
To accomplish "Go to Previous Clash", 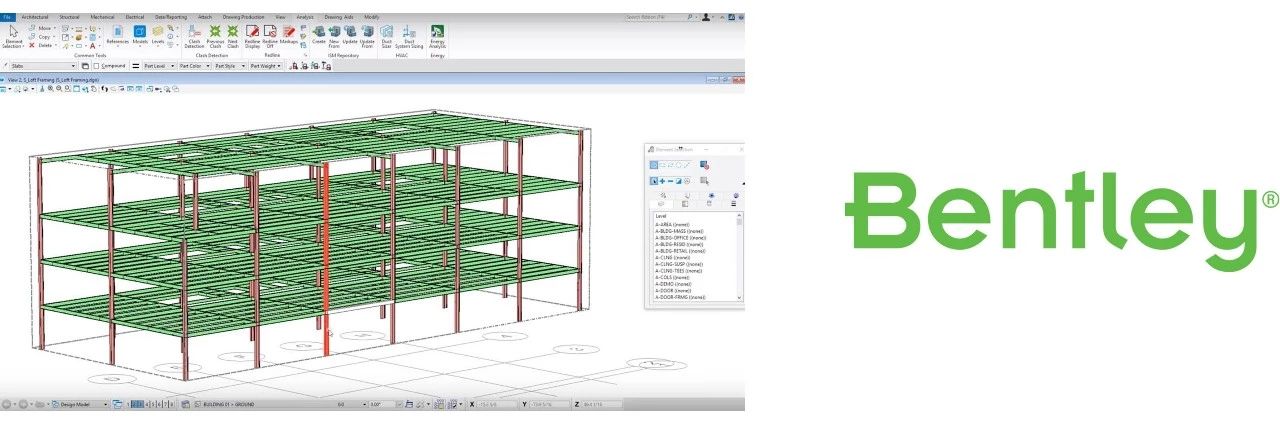I will pyautogui.click(x=215, y=37).
